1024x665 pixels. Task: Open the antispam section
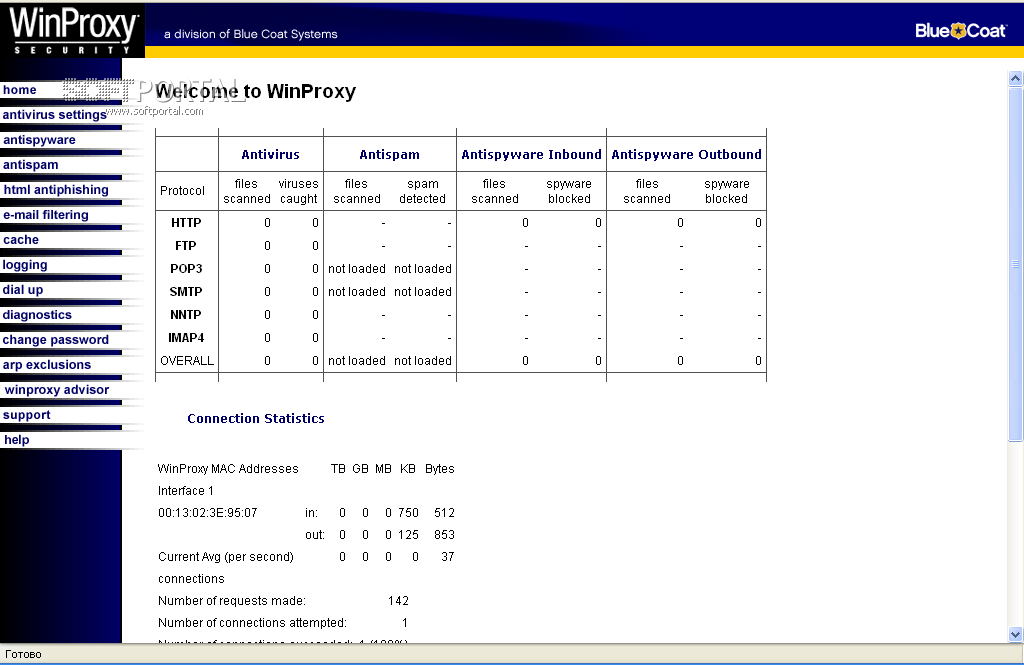tap(31, 165)
